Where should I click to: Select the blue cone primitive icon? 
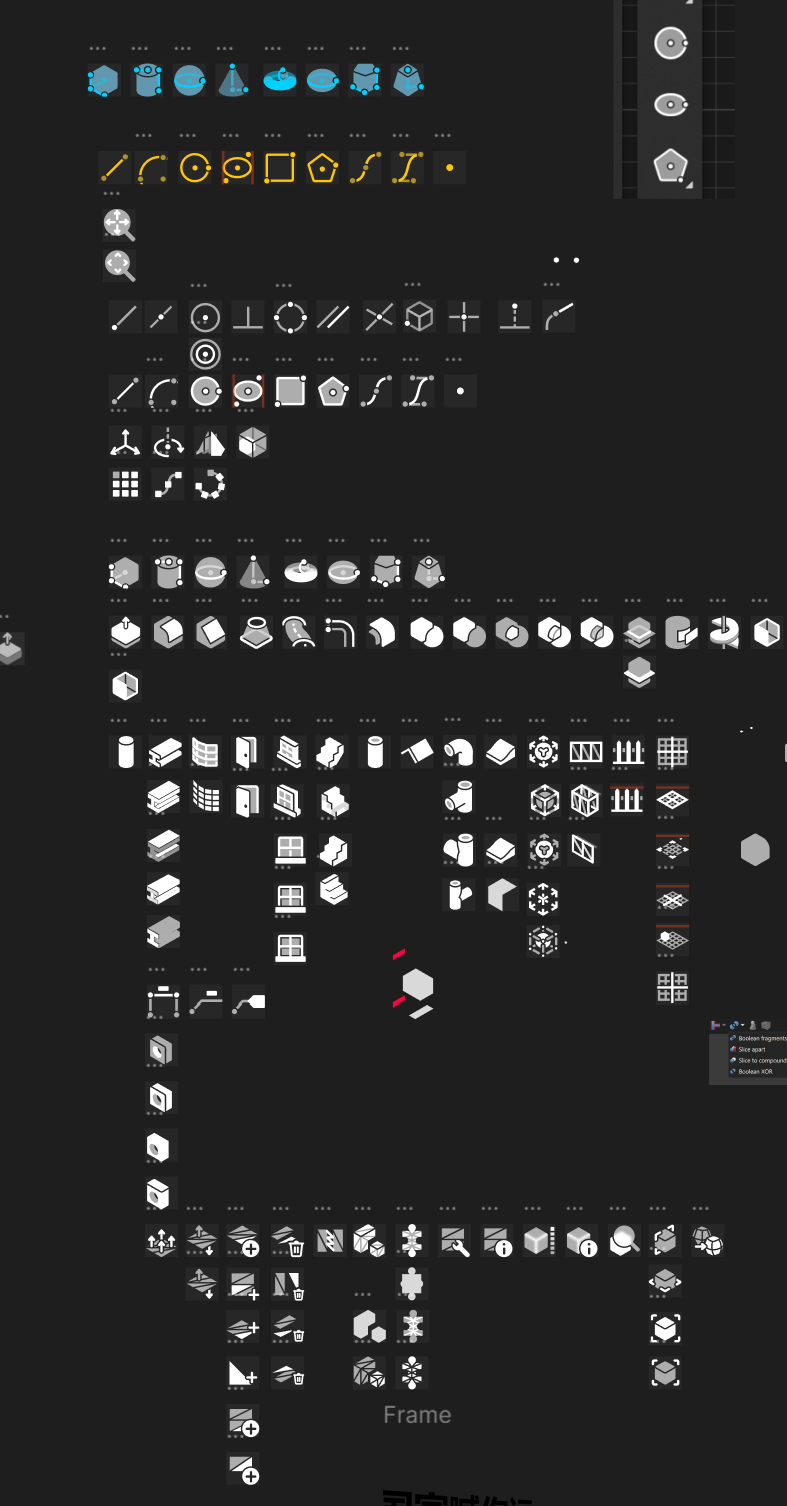click(x=233, y=80)
